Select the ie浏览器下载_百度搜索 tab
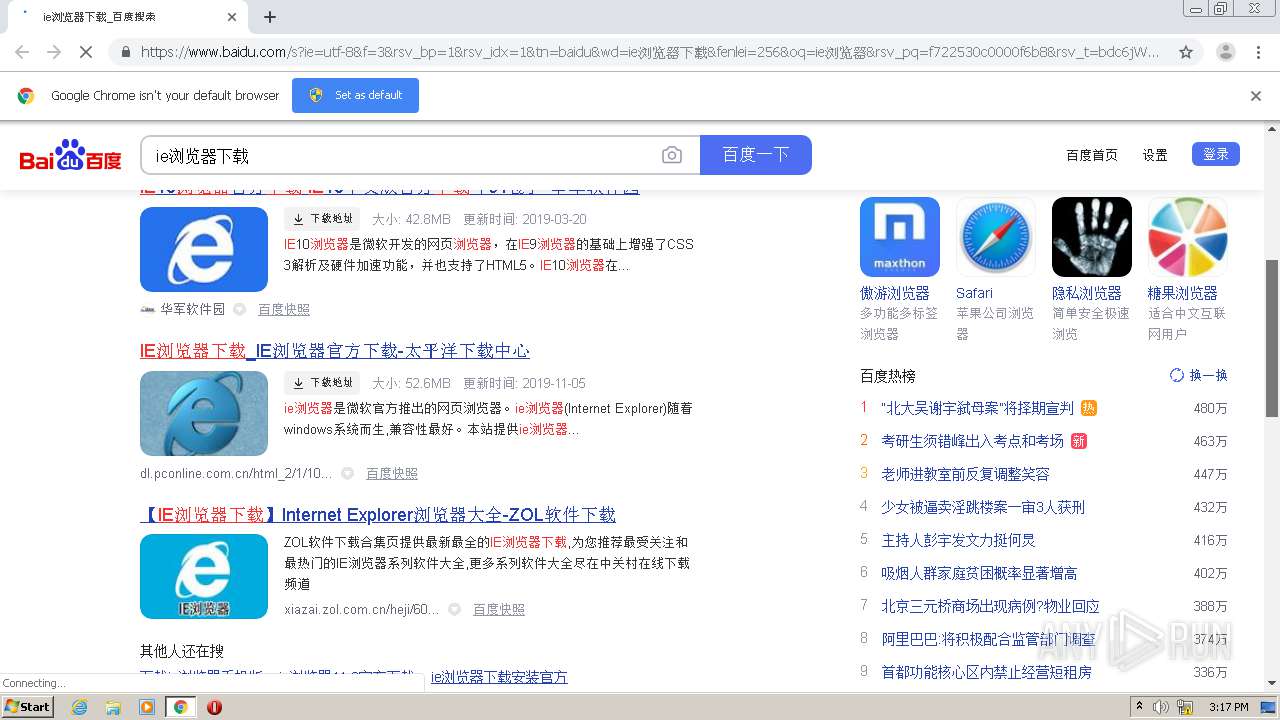The image size is (1280, 720). (125, 17)
